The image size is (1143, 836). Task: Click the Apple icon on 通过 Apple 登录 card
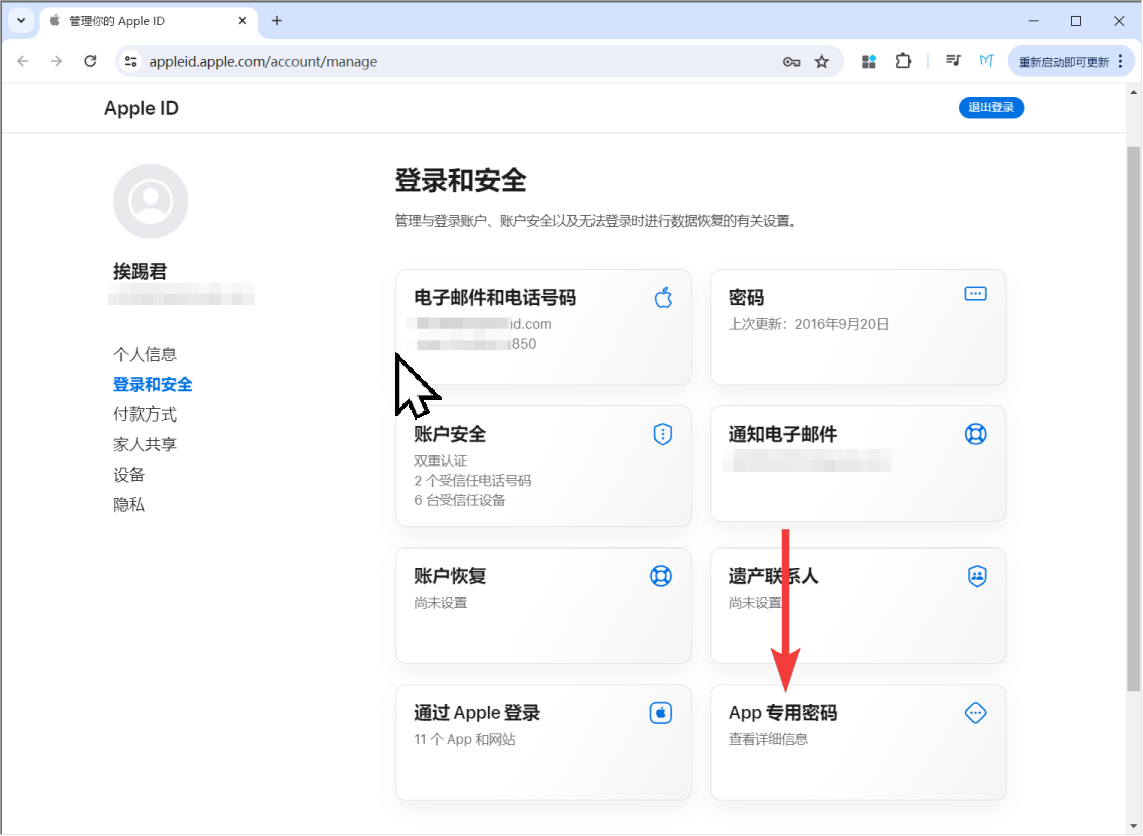tap(661, 712)
